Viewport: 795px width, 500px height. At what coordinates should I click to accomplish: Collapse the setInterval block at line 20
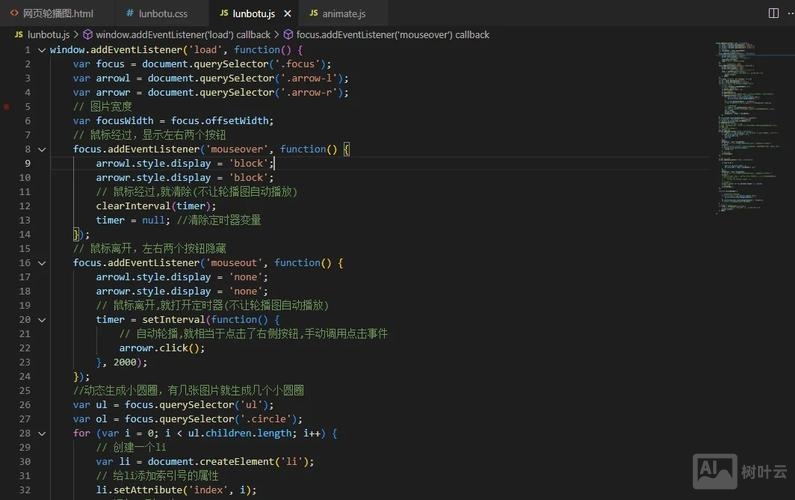coord(41,320)
